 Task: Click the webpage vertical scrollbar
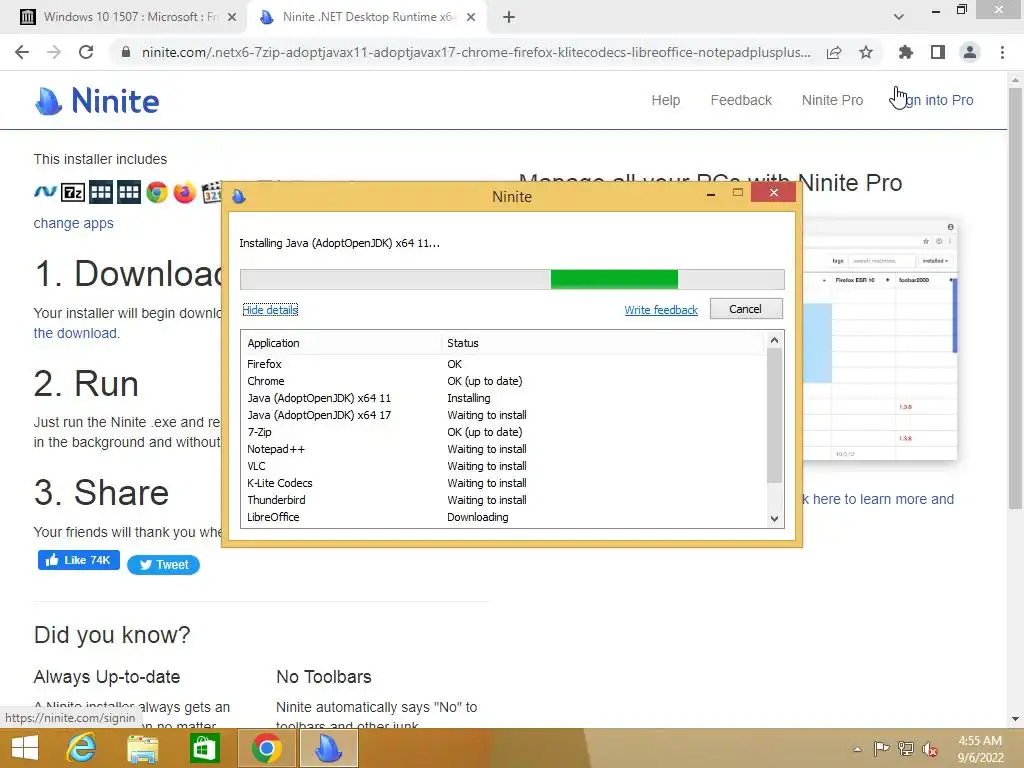(x=1015, y=297)
